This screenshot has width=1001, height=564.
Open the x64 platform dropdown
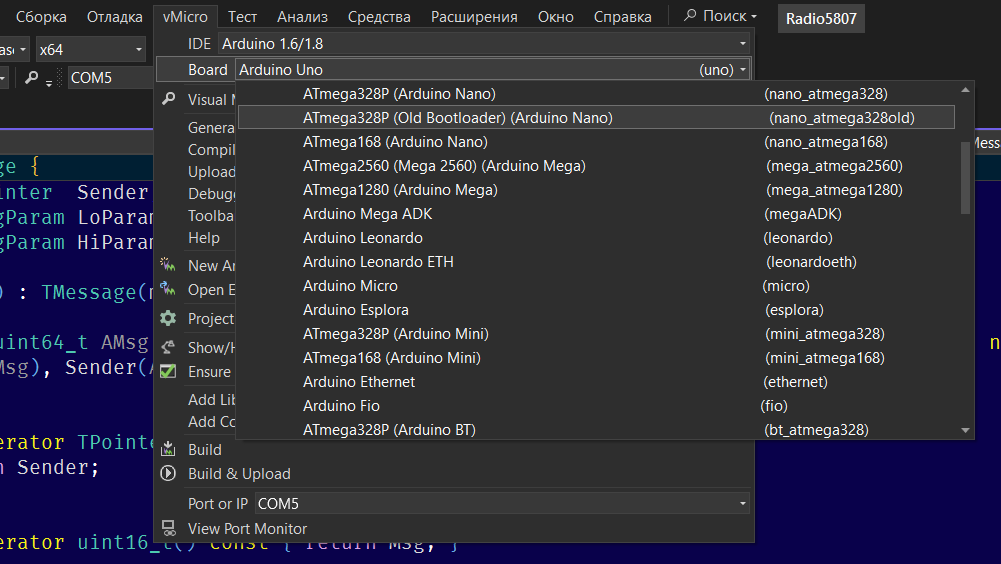pos(91,49)
